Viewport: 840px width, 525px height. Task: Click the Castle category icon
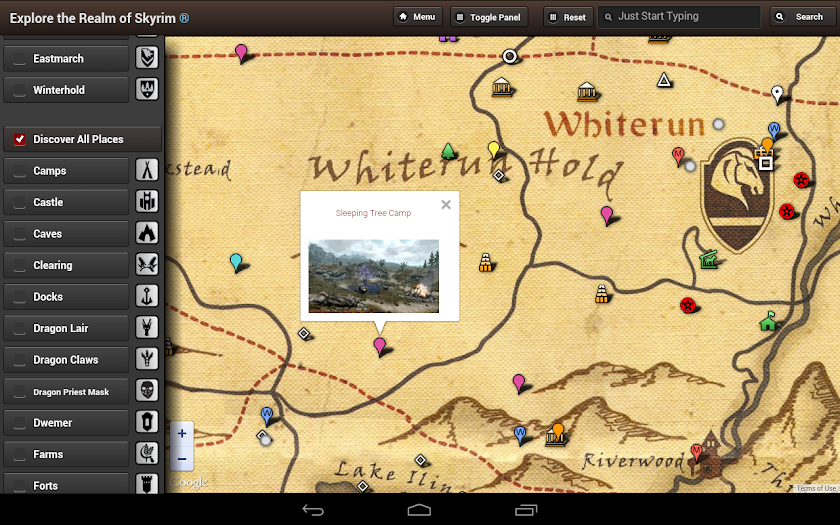click(x=147, y=201)
